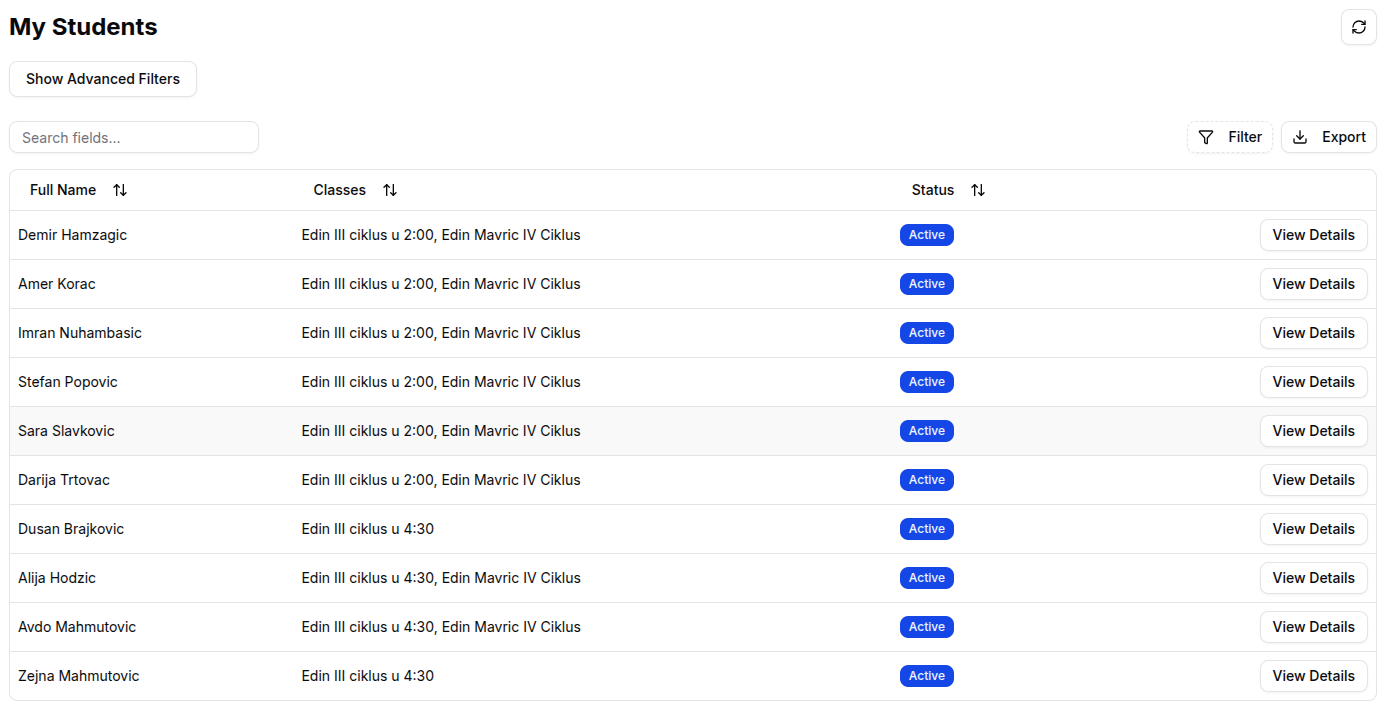Click Darija Trtovac's classes cell
Image resolution: width=1386 pixels, height=711 pixels.
tap(441, 480)
